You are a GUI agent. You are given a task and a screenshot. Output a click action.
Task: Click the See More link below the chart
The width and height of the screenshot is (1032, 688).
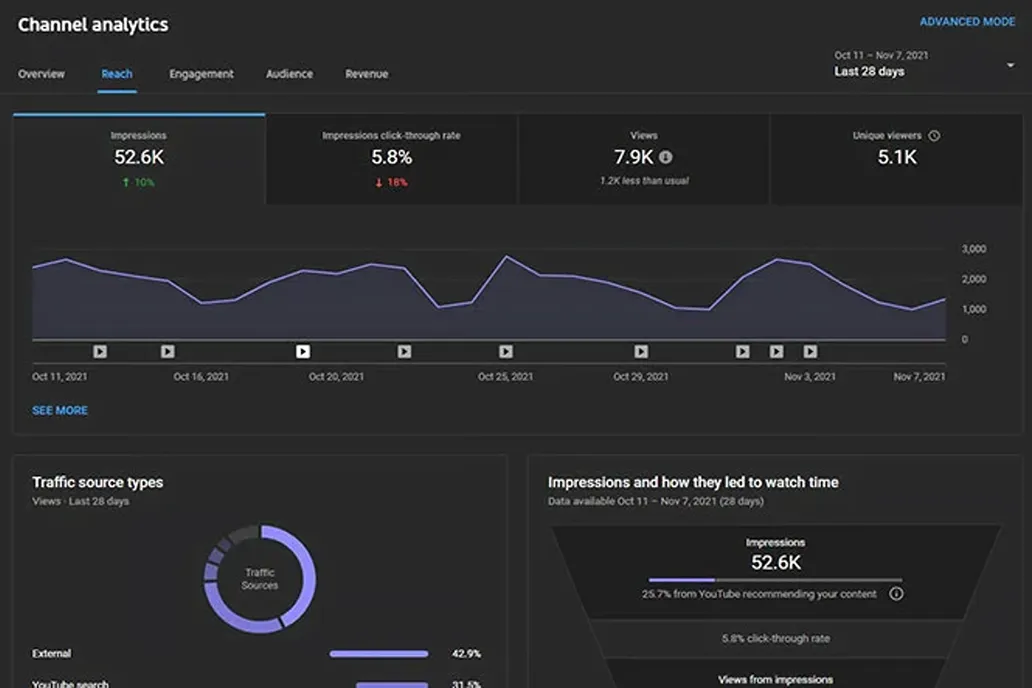pyautogui.click(x=59, y=410)
